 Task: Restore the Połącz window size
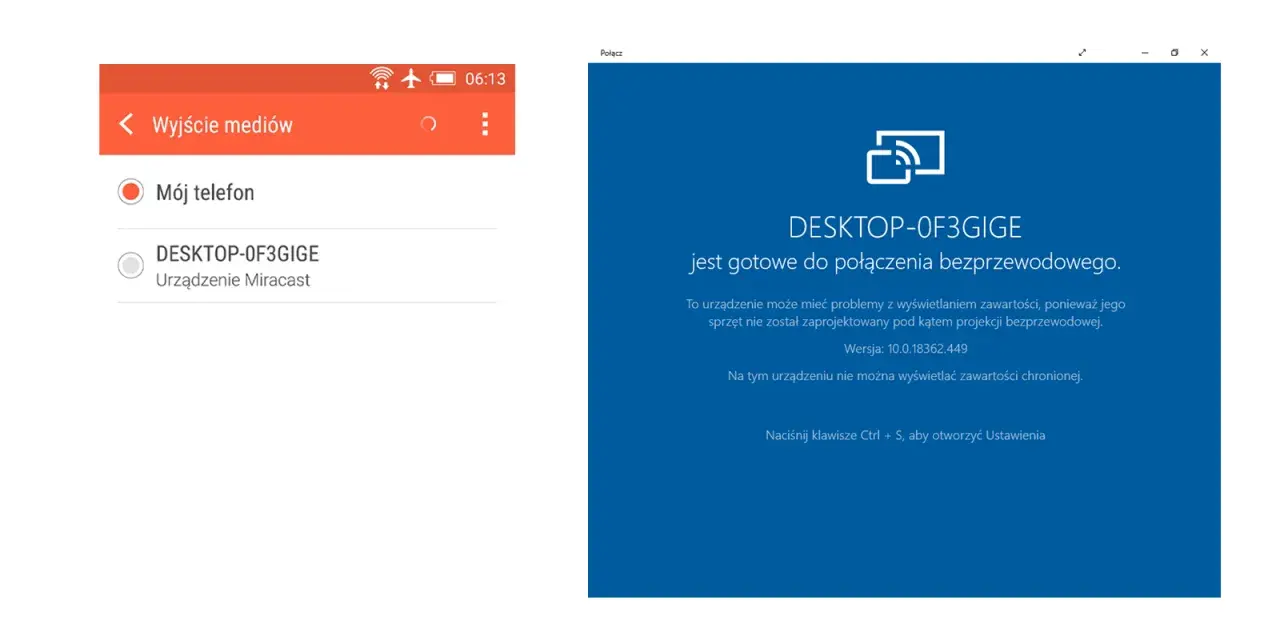click(x=1174, y=53)
